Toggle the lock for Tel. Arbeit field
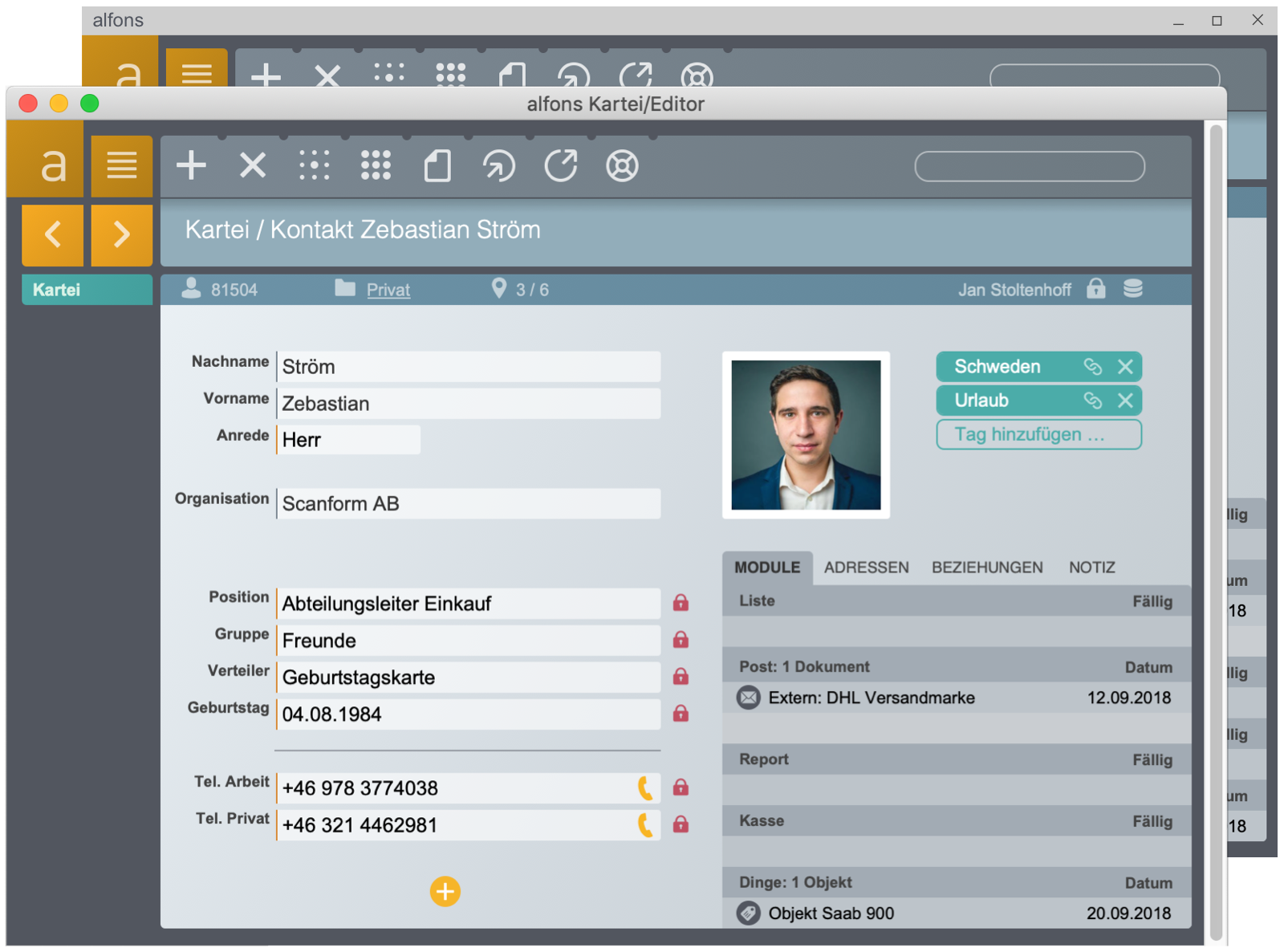 (681, 787)
